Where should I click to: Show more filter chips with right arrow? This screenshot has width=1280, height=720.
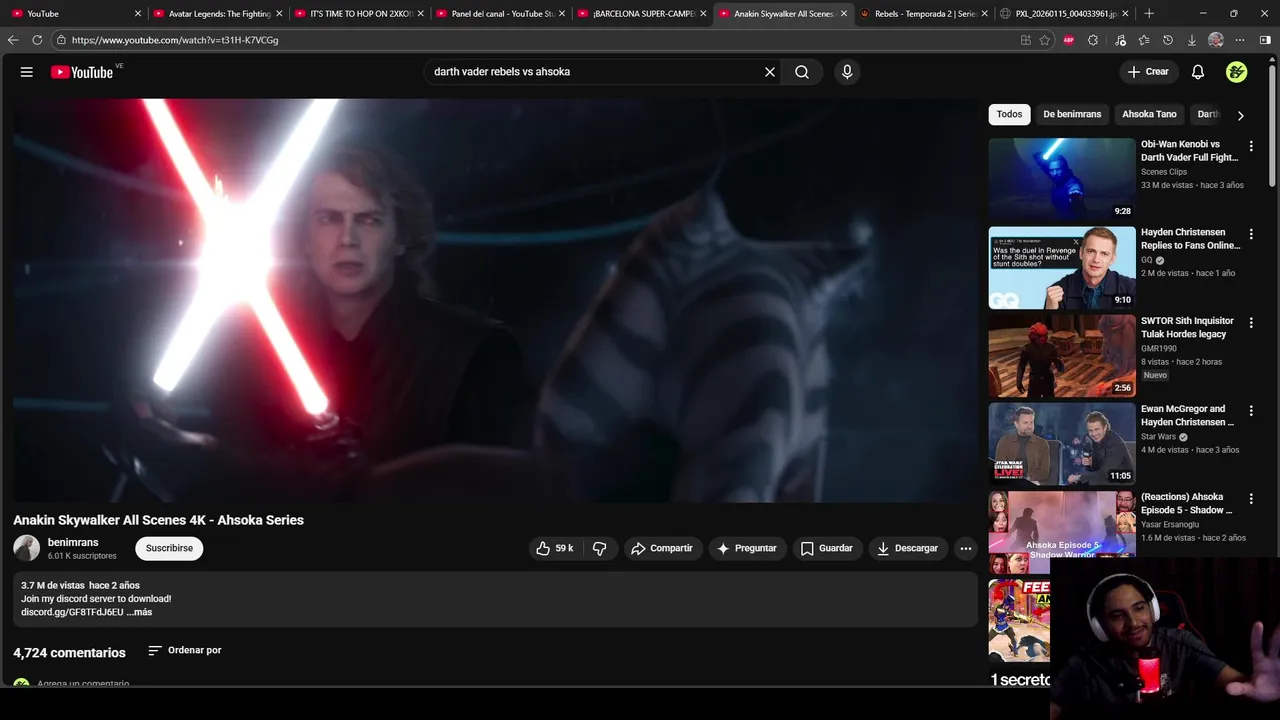(1241, 115)
